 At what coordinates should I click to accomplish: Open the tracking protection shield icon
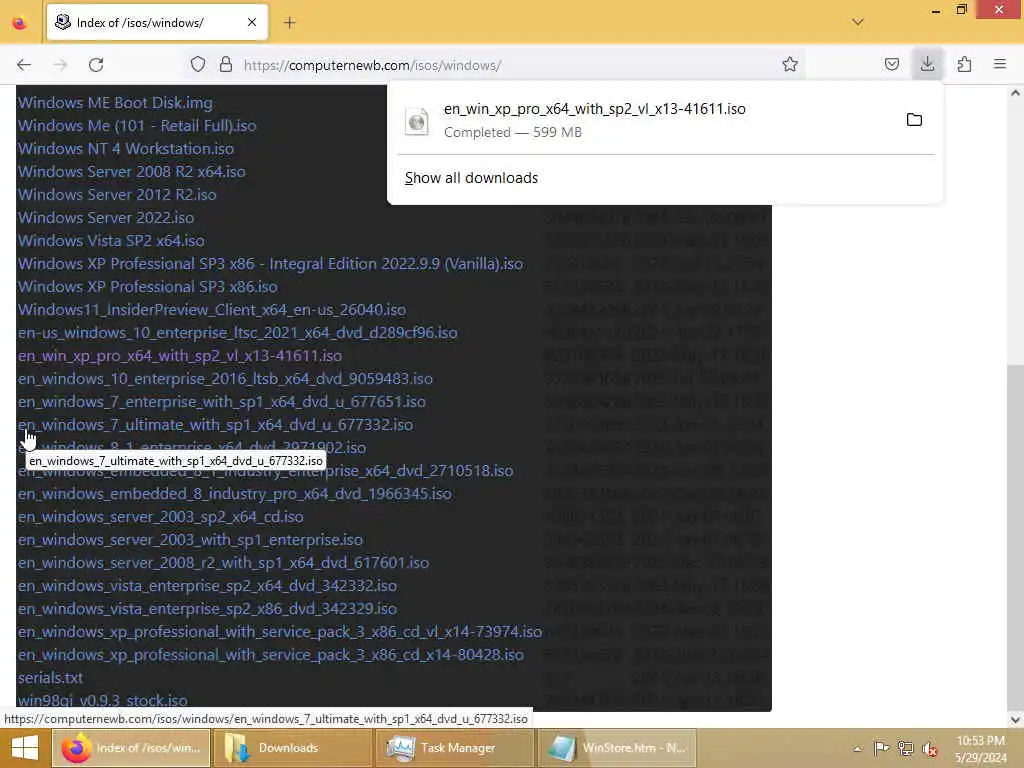tap(198, 65)
